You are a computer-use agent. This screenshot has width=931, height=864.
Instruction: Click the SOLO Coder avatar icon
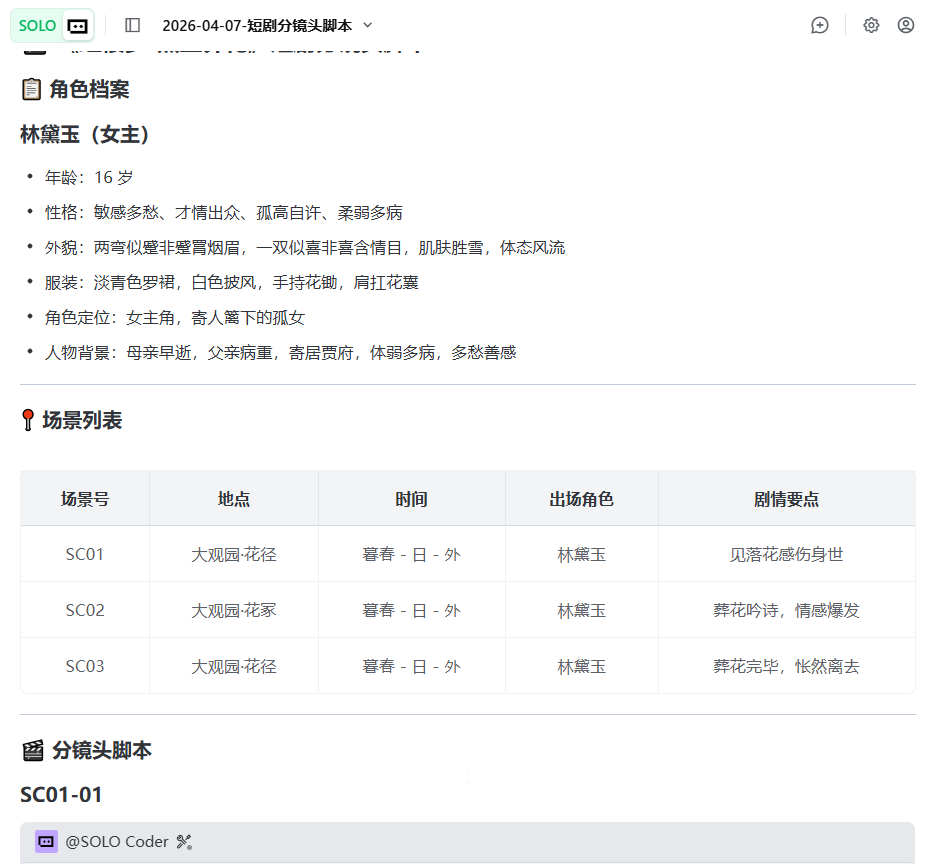point(46,842)
